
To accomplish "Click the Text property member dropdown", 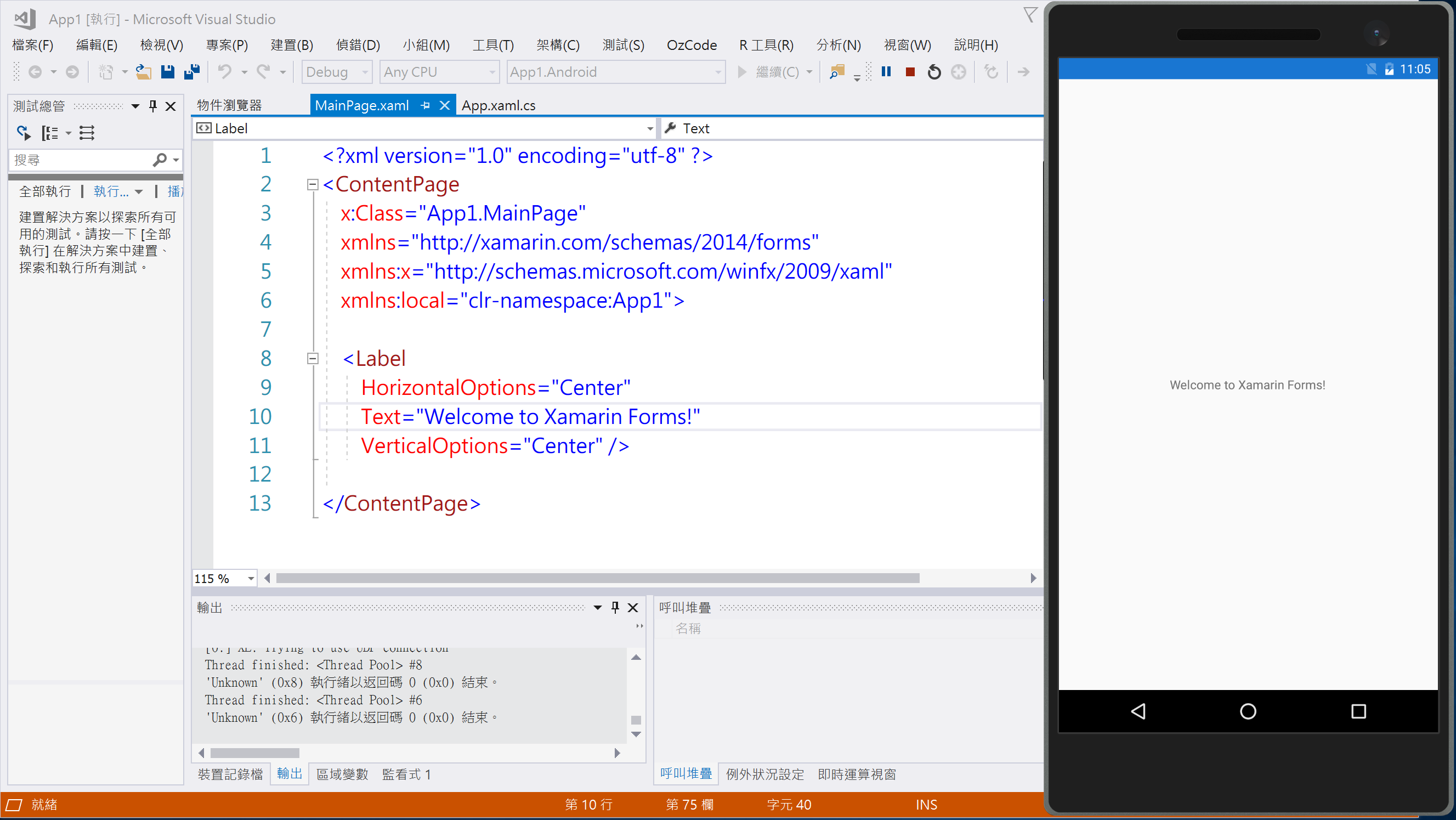I will coord(853,128).
